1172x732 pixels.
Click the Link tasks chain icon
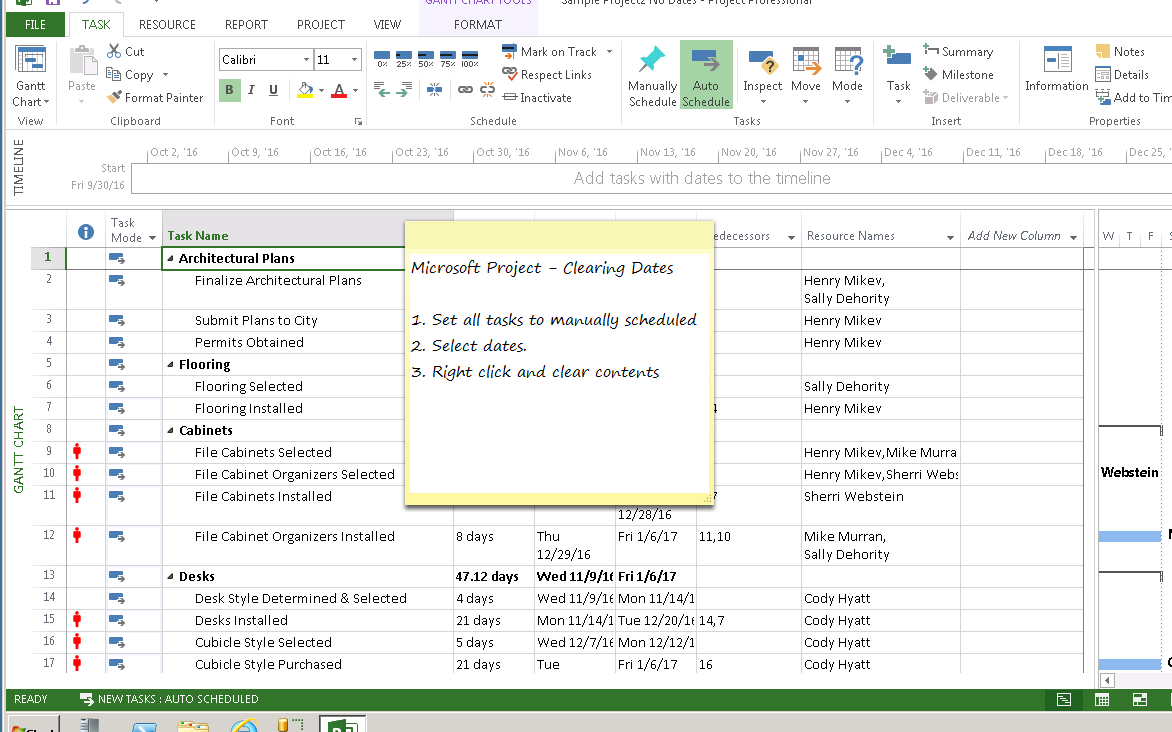click(465, 90)
